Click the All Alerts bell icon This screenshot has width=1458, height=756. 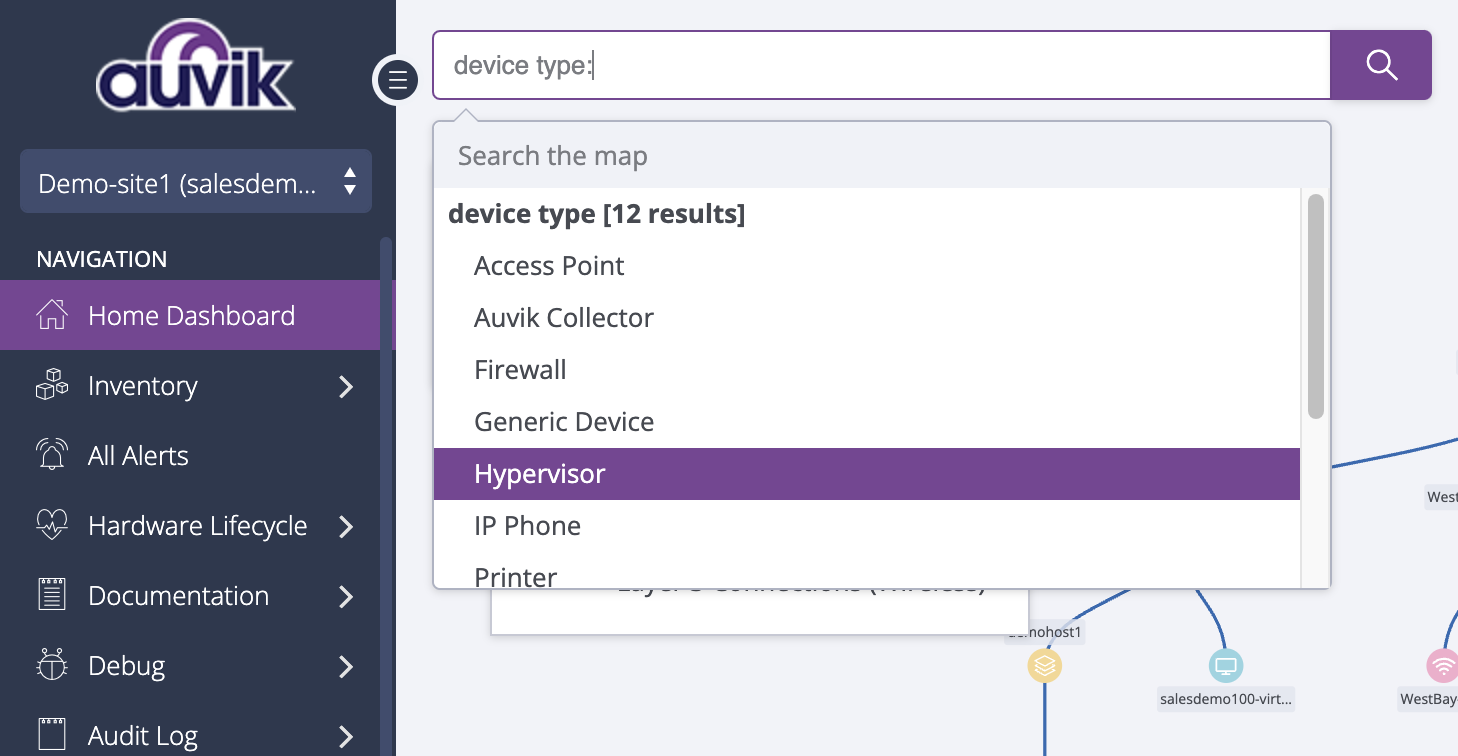(x=50, y=455)
